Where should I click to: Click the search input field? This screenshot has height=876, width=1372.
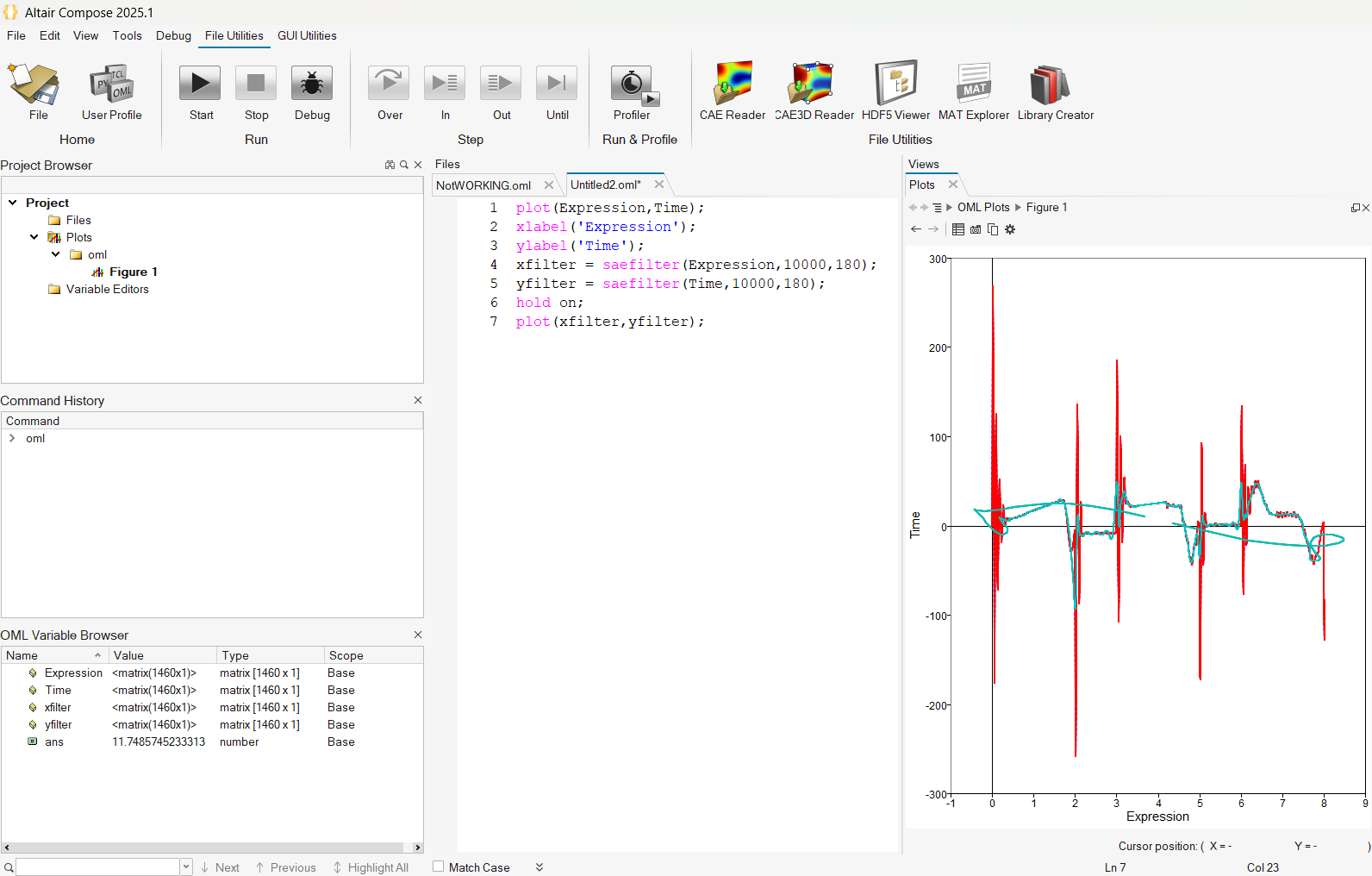click(97, 867)
